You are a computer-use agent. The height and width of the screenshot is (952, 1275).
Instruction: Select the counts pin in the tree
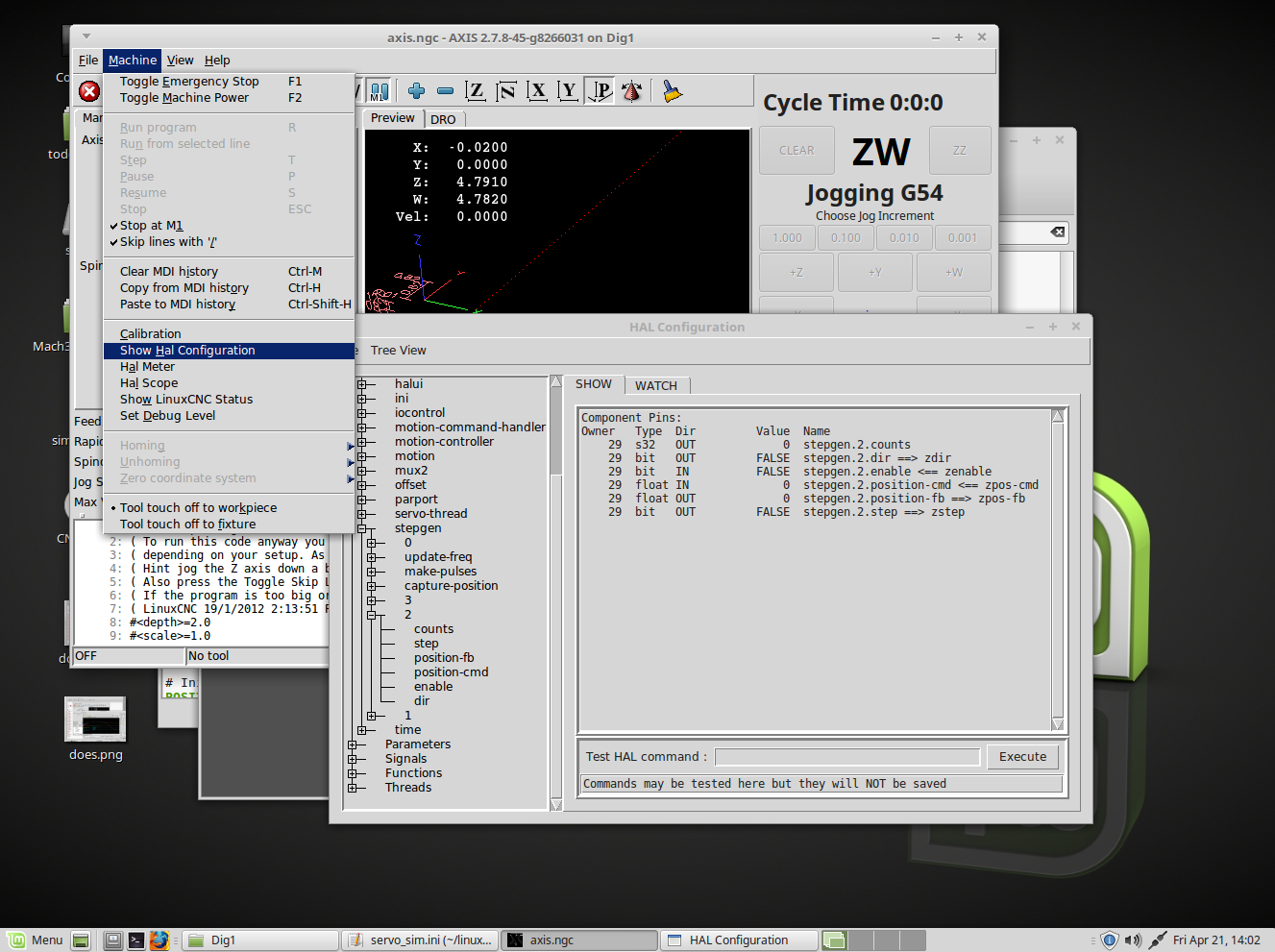point(433,629)
